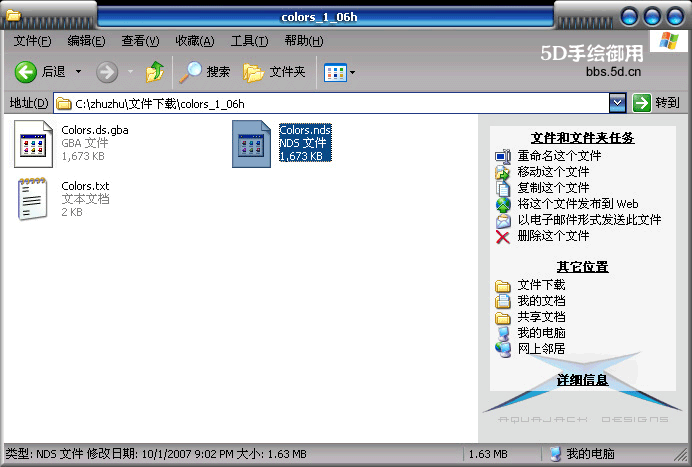This screenshot has height=467, width=692.
Task: Click the rename task icon
Action: (x=503, y=156)
